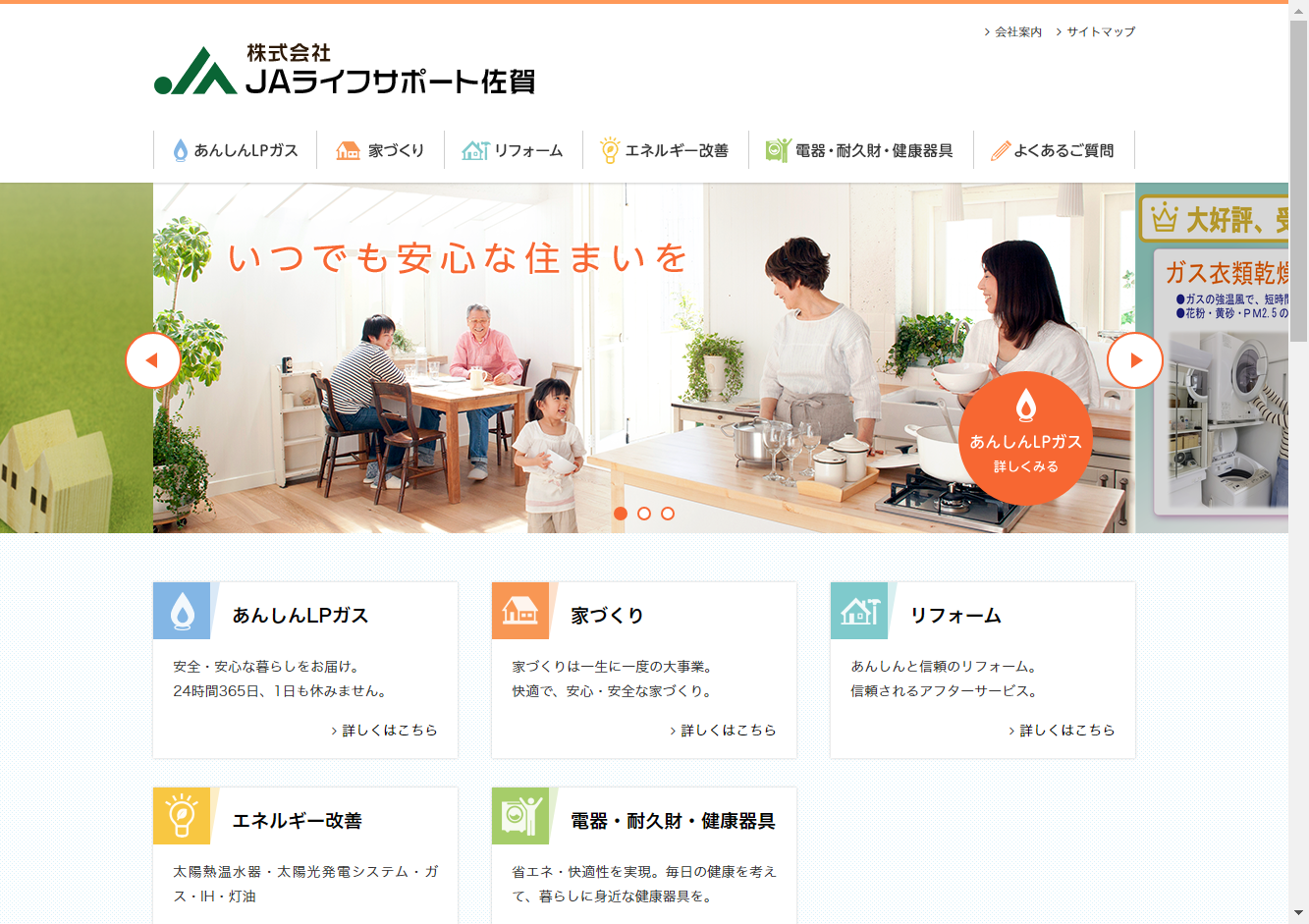Click the blue water drop card icon
Viewport: 1309px width, 924px height.
(182, 611)
